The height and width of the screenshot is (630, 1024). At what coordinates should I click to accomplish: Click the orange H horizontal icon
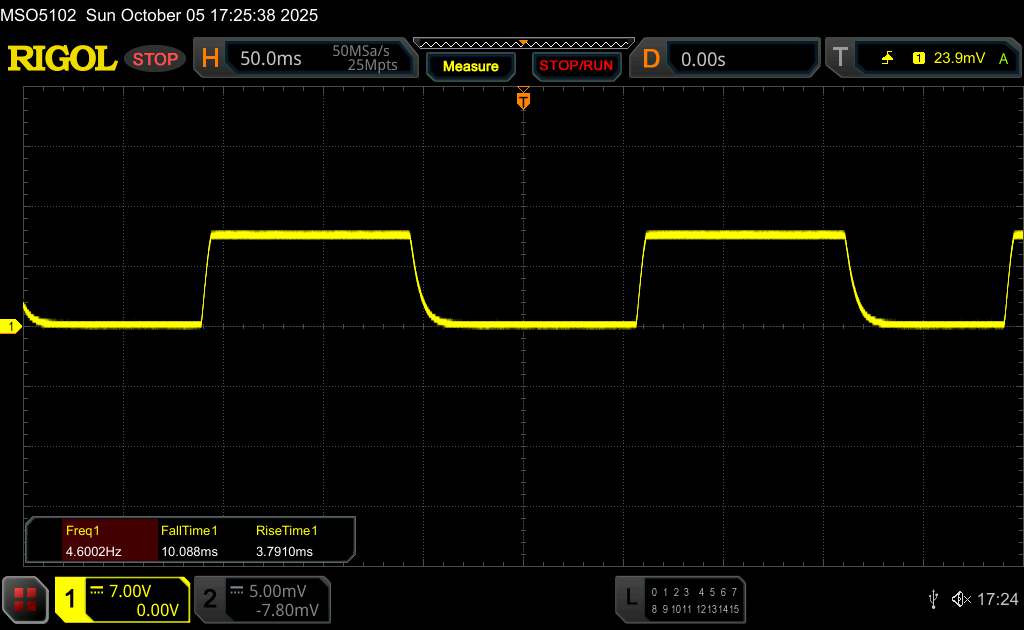(x=210, y=59)
